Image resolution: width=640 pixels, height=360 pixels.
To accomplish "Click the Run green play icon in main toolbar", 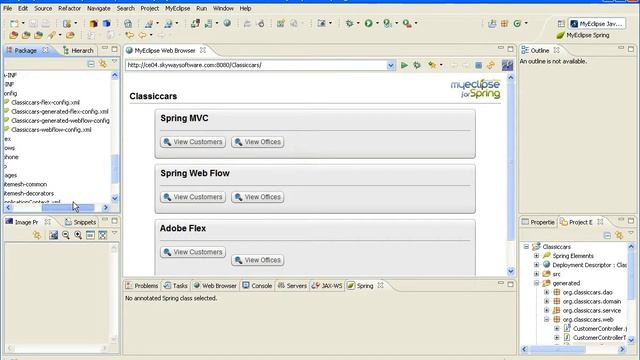I will tap(369, 23).
